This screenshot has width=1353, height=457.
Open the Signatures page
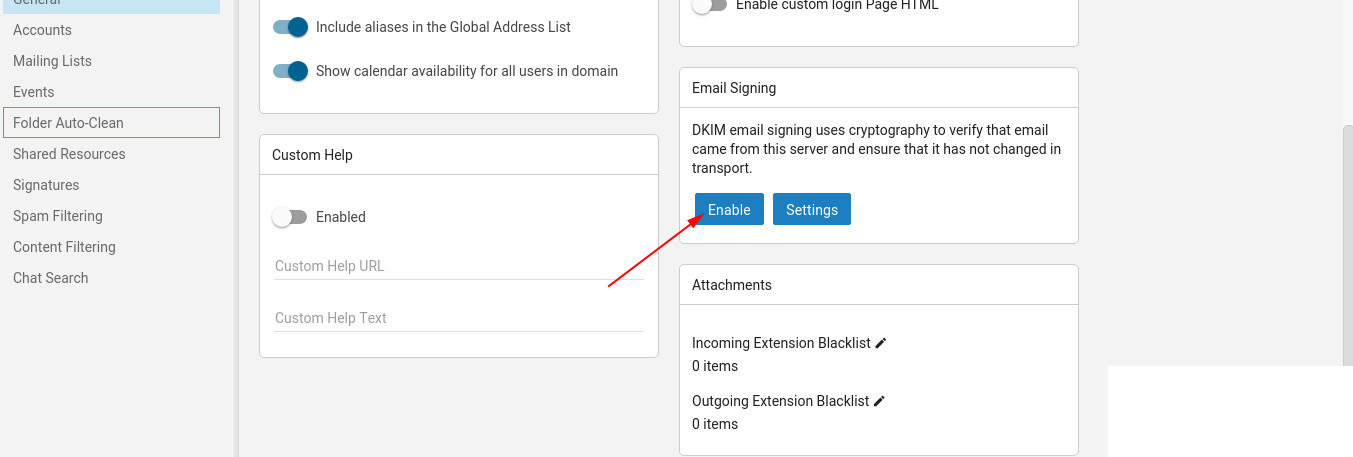click(x=46, y=185)
